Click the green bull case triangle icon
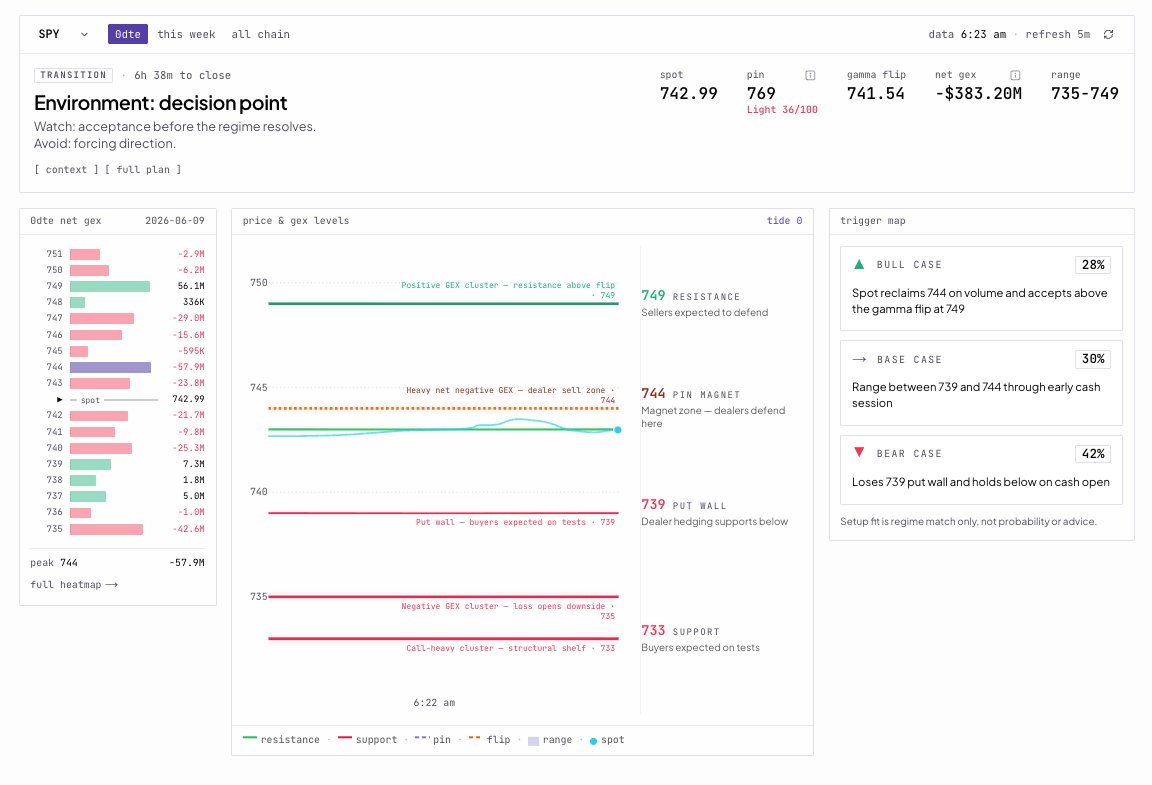This screenshot has width=1152, height=785. (859, 264)
